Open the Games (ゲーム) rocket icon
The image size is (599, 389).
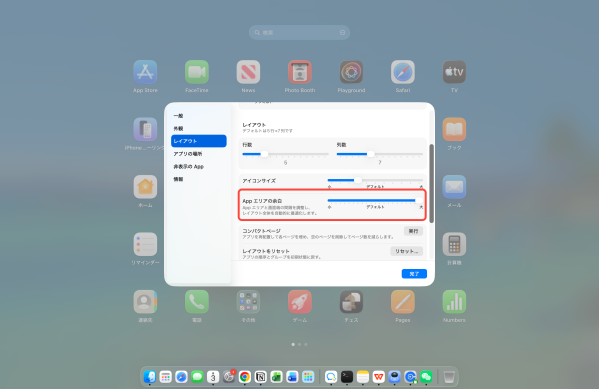pos(300,301)
